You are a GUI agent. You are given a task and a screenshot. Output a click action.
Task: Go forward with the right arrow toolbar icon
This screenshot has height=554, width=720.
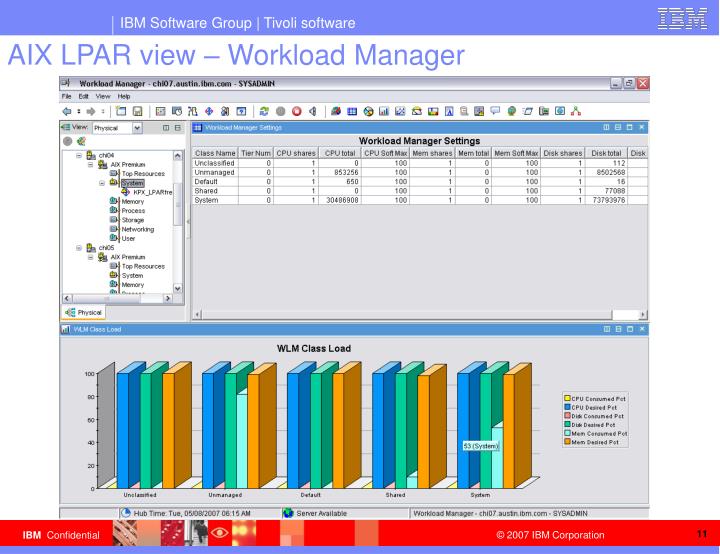click(91, 111)
